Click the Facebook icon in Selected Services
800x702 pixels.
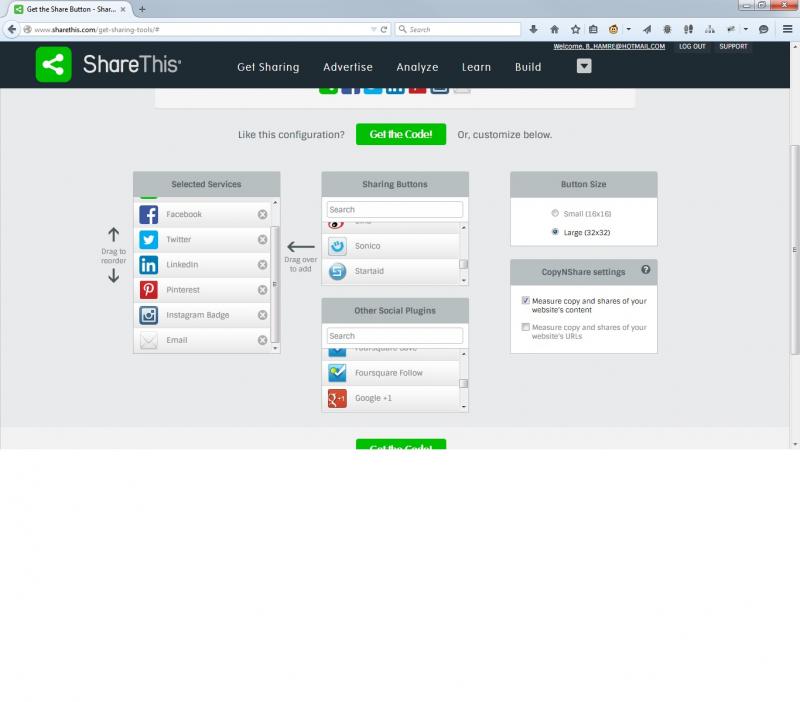pos(148,214)
